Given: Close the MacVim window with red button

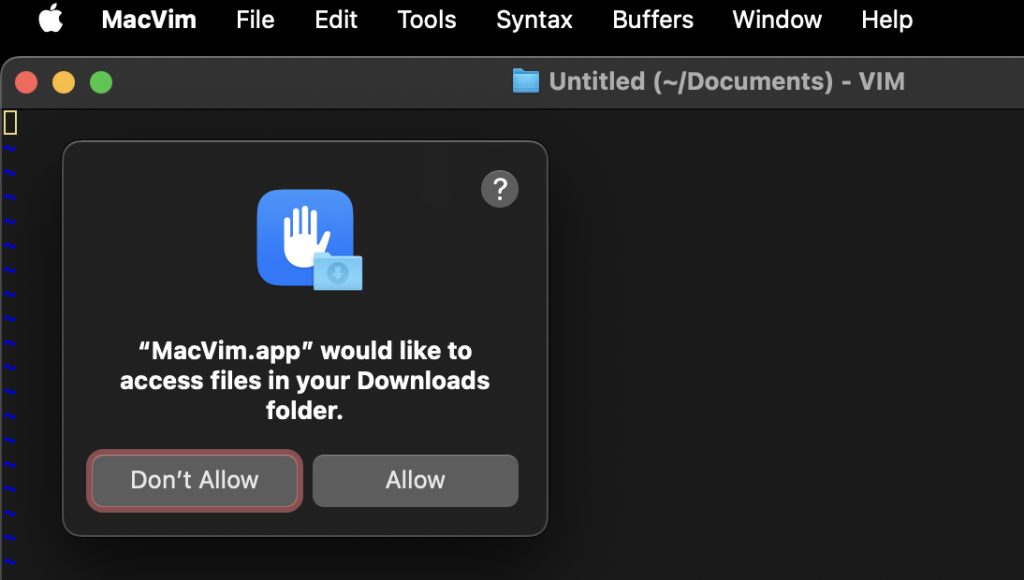Looking at the screenshot, I should click(x=26, y=82).
